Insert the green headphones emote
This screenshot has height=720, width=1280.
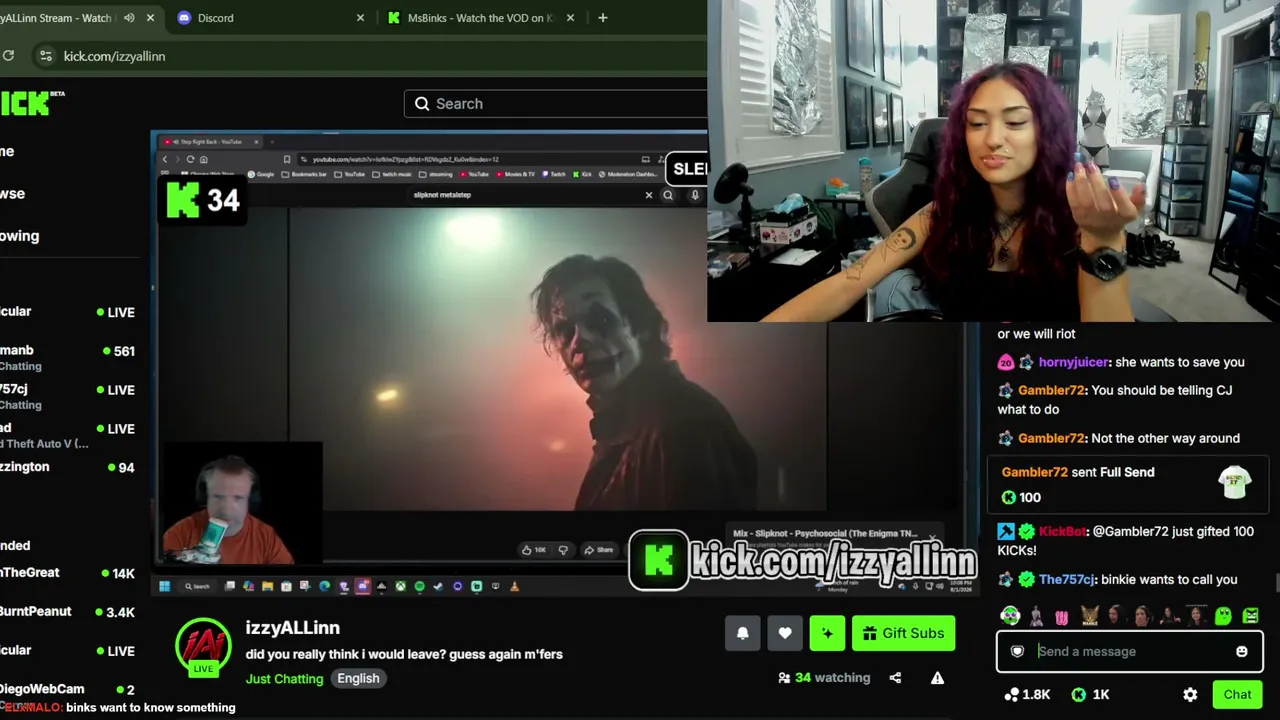1010,615
